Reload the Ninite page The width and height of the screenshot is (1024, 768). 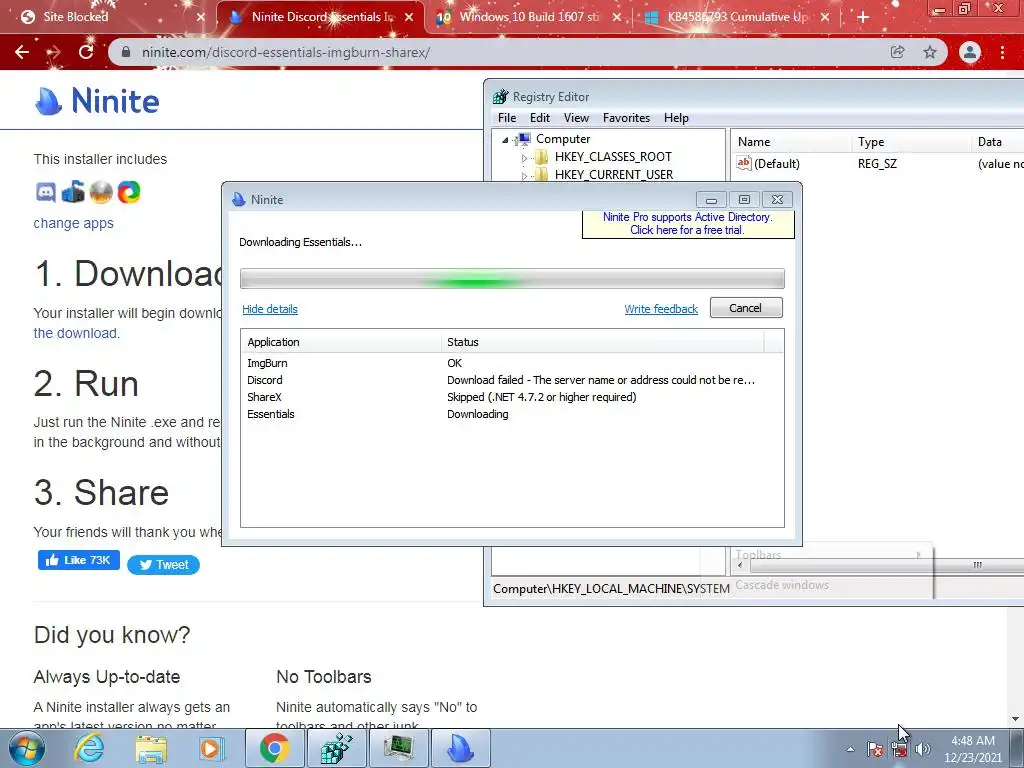[86, 52]
